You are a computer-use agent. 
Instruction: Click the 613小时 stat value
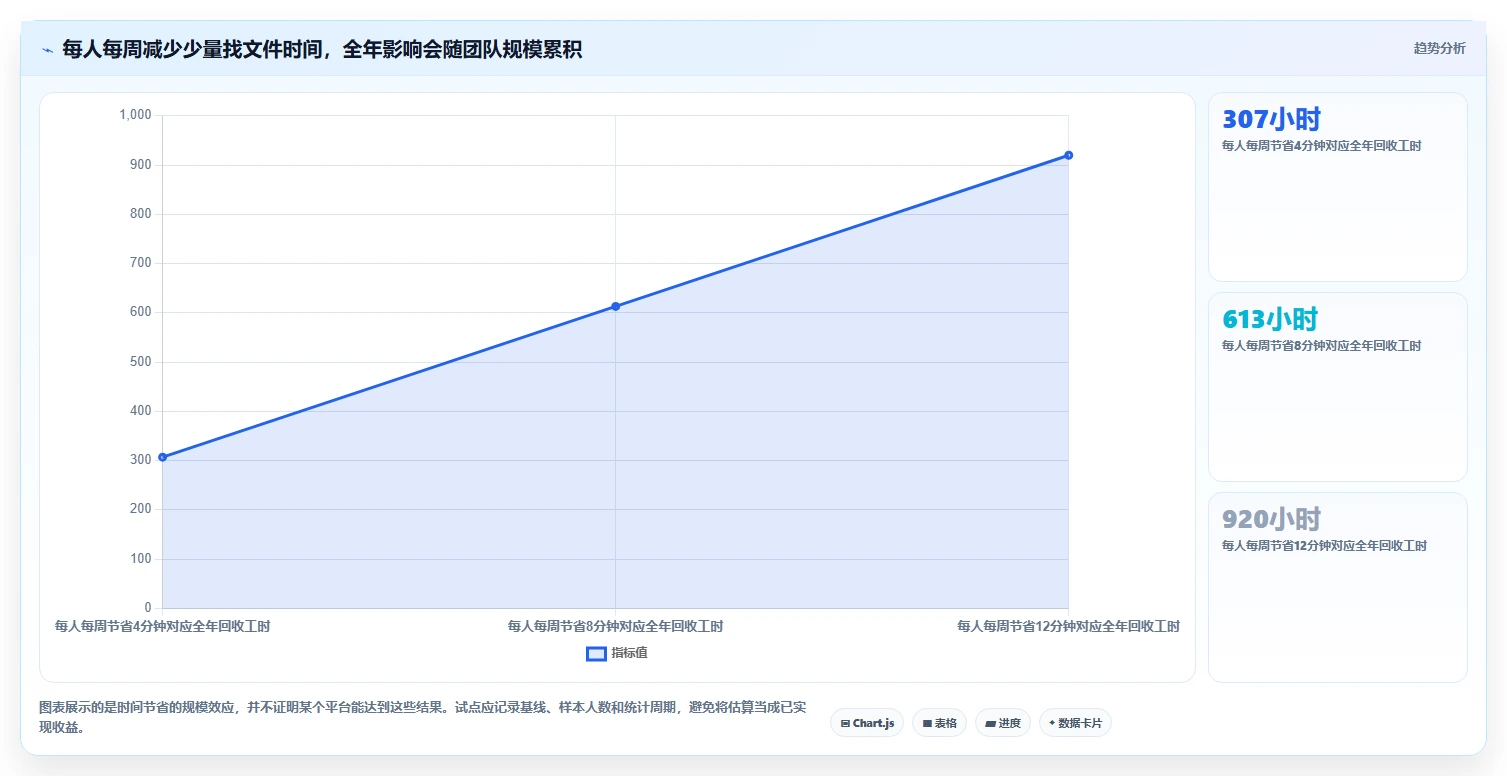[x=1270, y=319]
